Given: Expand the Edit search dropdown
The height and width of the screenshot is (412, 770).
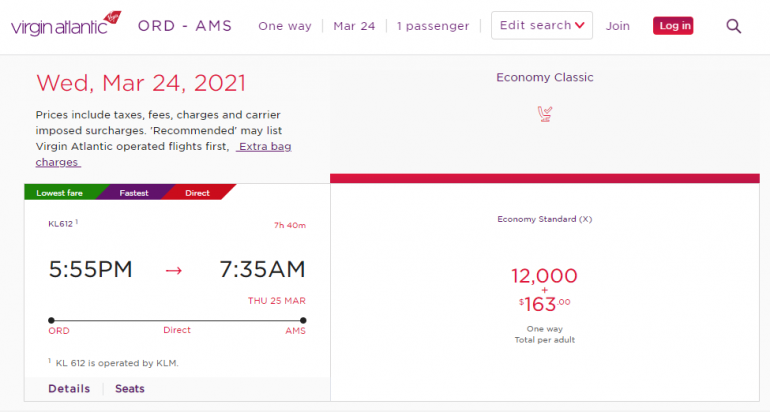Looking at the screenshot, I should pos(541,25).
